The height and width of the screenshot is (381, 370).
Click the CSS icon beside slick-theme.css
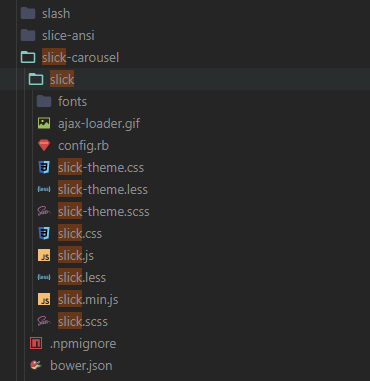point(44,167)
